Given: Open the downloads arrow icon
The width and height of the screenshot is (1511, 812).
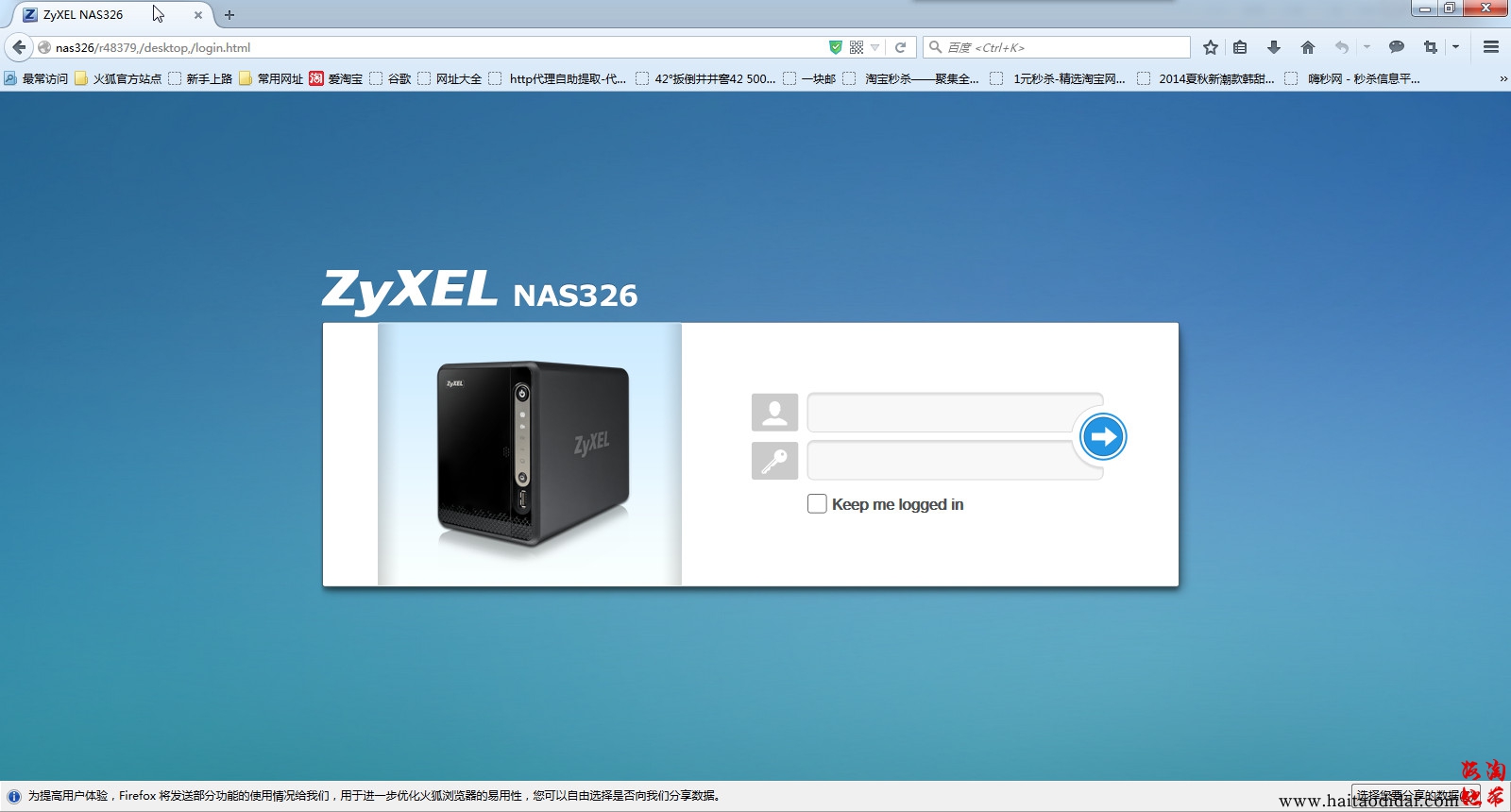Looking at the screenshot, I should point(1273,47).
